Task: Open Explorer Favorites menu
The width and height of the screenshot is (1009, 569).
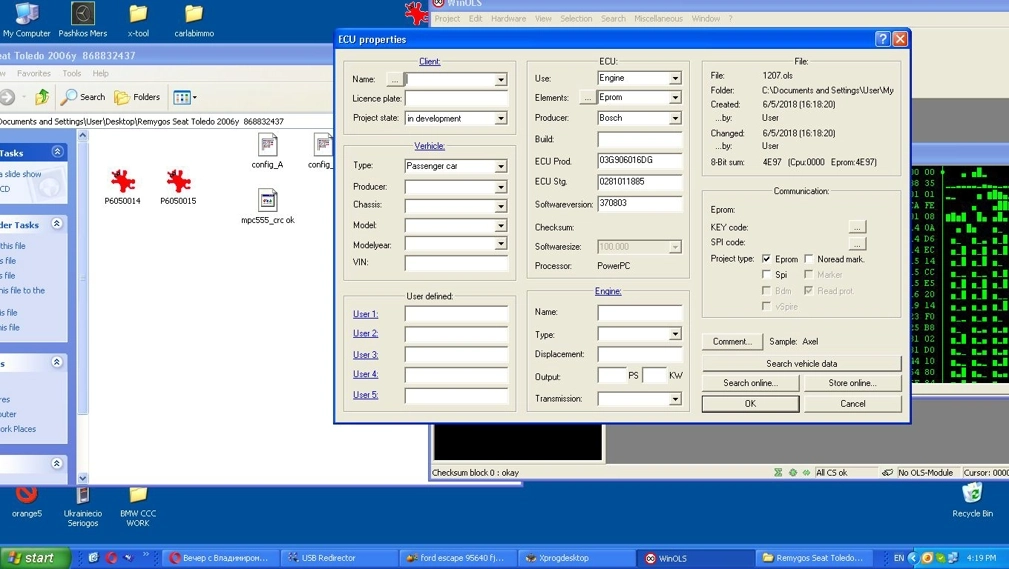Action: (33, 73)
